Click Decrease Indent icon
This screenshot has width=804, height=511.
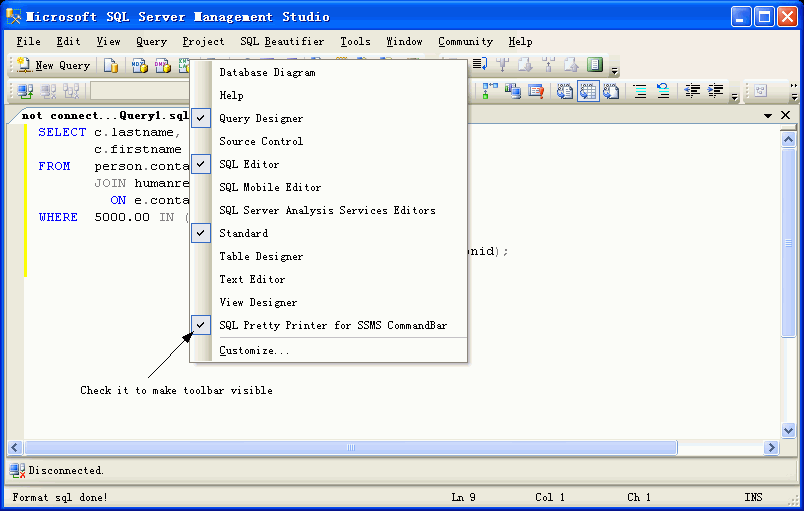(x=692, y=91)
